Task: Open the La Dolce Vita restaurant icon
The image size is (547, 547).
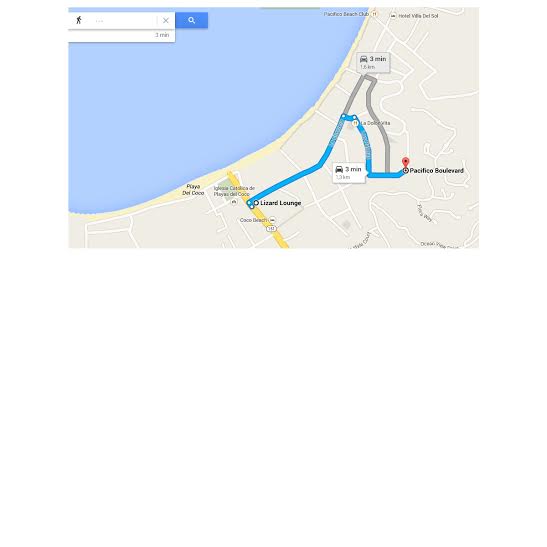Action: click(x=355, y=123)
